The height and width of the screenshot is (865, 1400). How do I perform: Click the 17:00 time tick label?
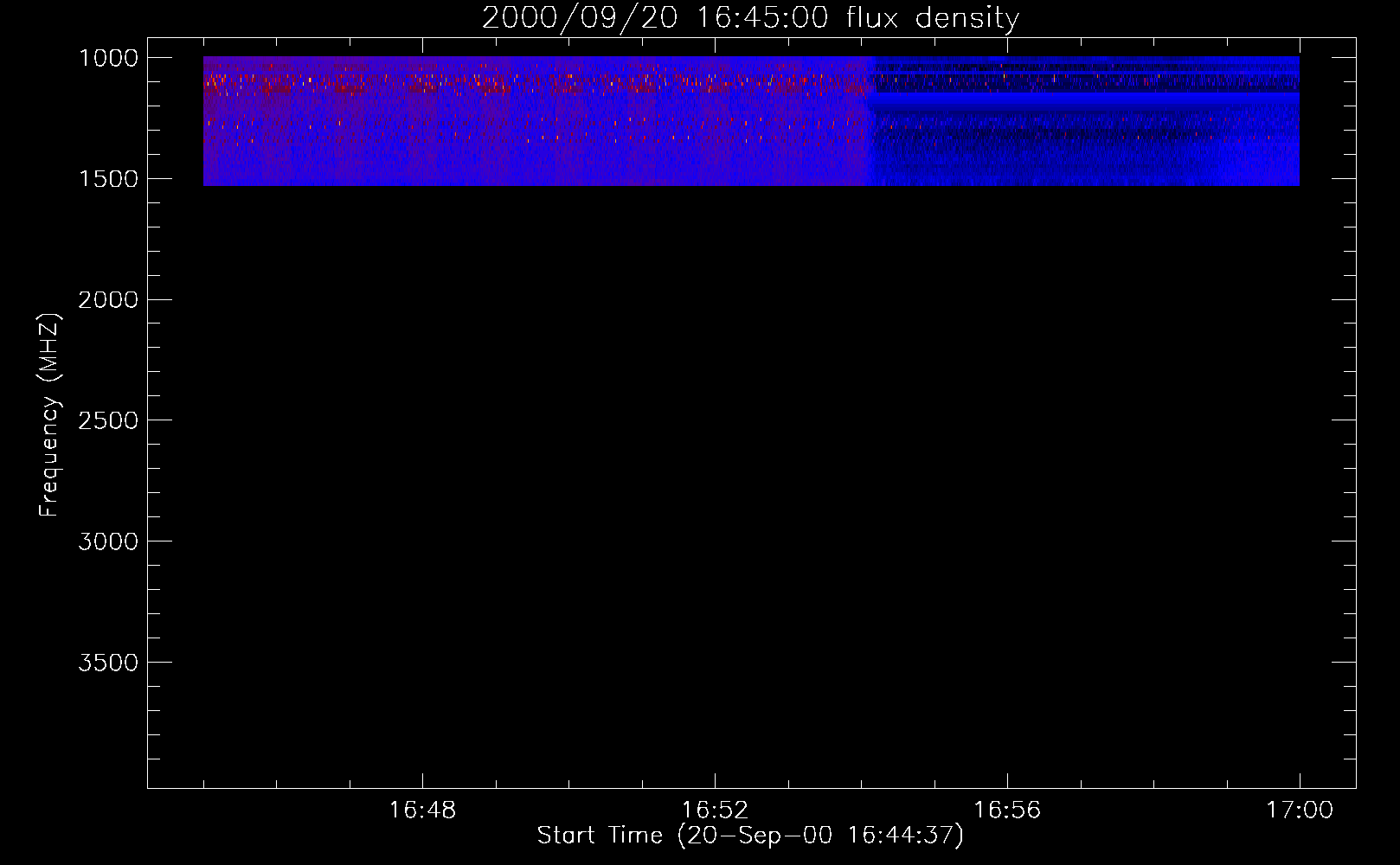[x=1300, y=811]
